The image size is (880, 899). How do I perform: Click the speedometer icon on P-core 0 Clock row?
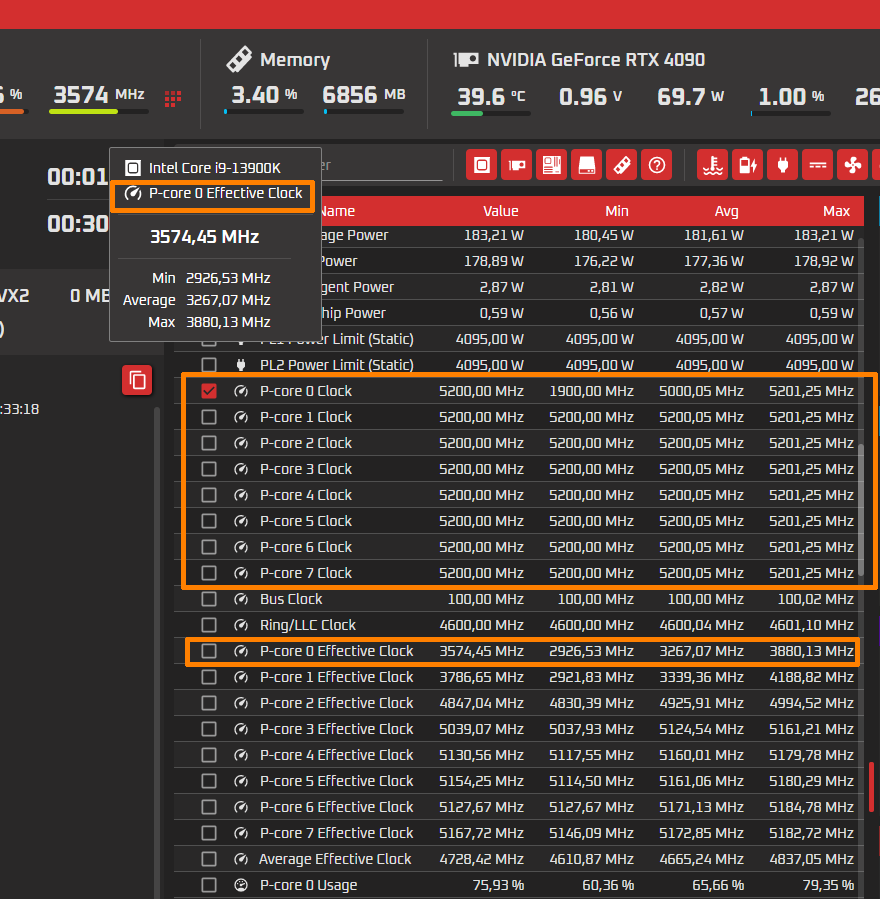[241, 391]
